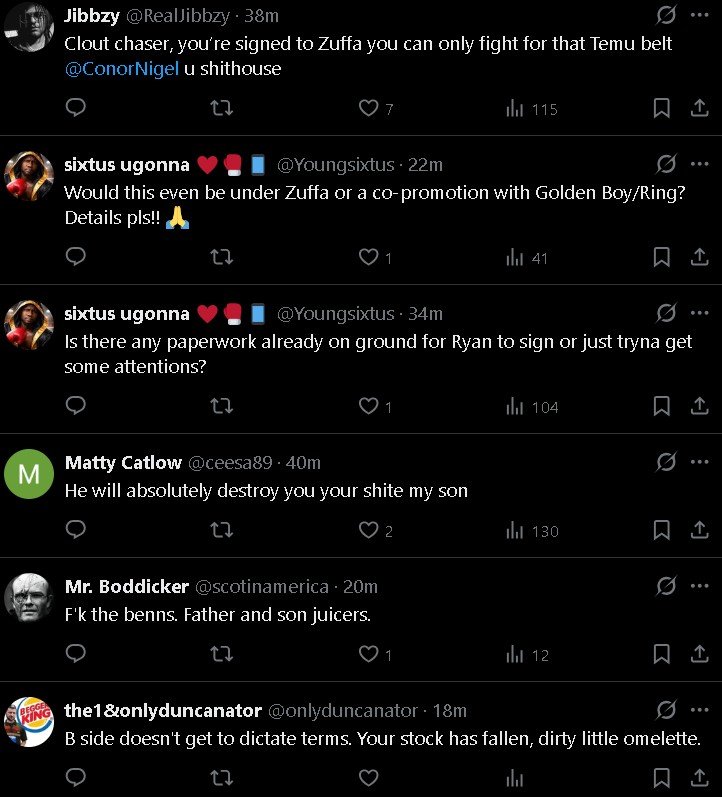View analytics of 41-view sixtus tweet

pyautogui.click(x=527, y=258)
